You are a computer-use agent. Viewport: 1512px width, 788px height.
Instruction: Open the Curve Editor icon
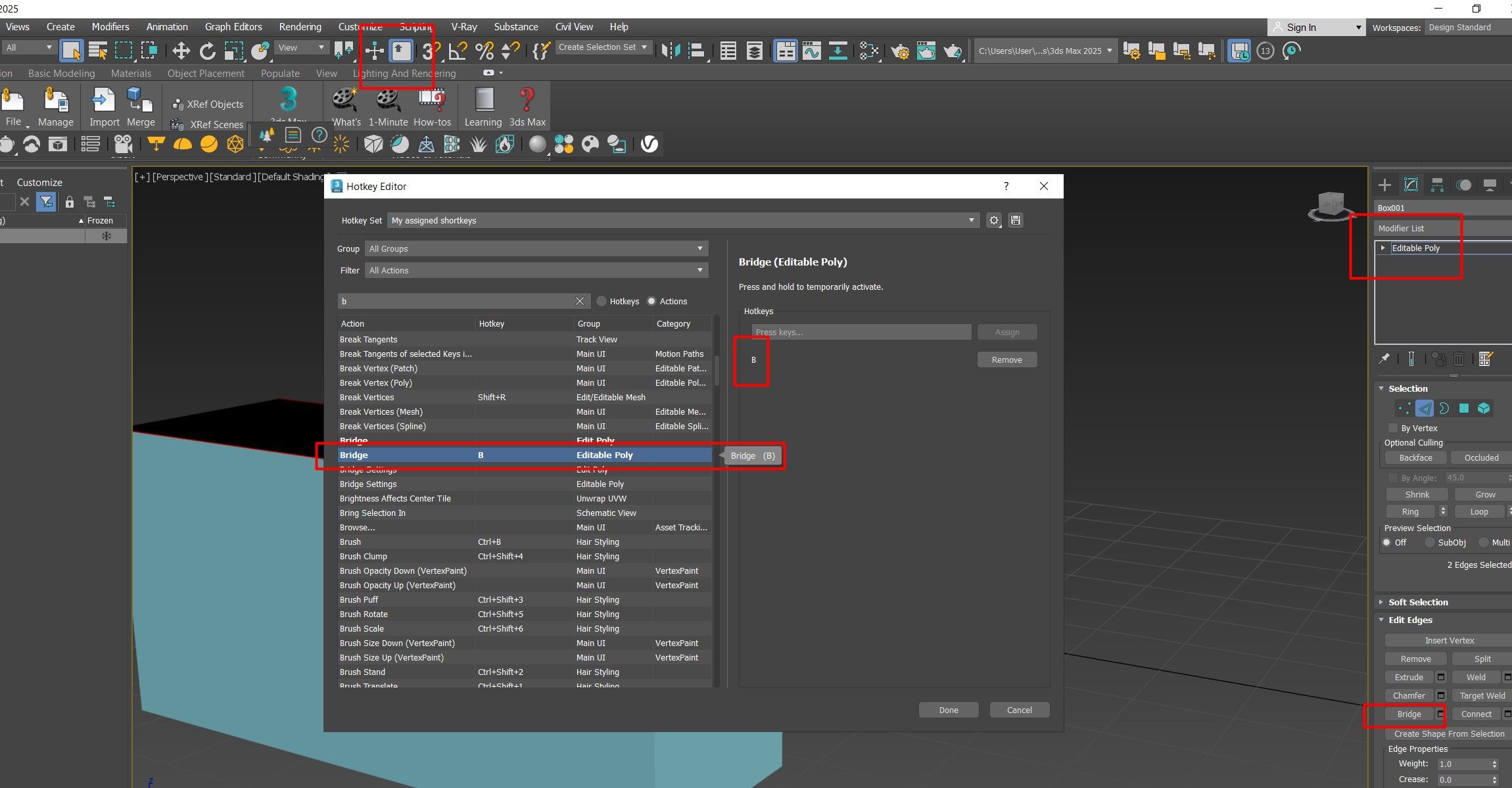(x=812, y=51)
